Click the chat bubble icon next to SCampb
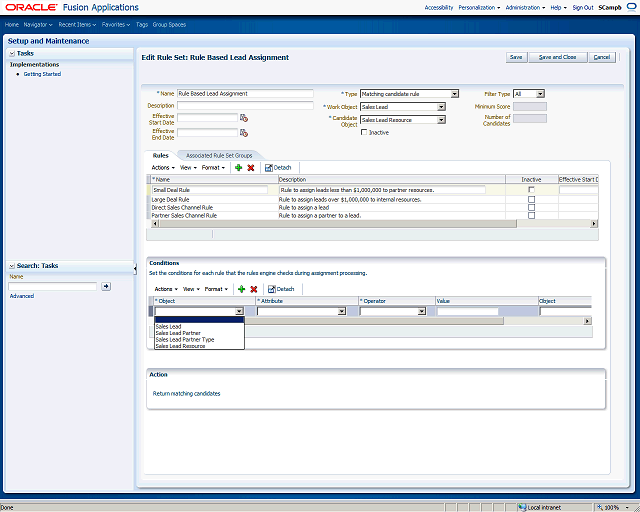This screenshot has height=512, width=640. coord(631,7)
